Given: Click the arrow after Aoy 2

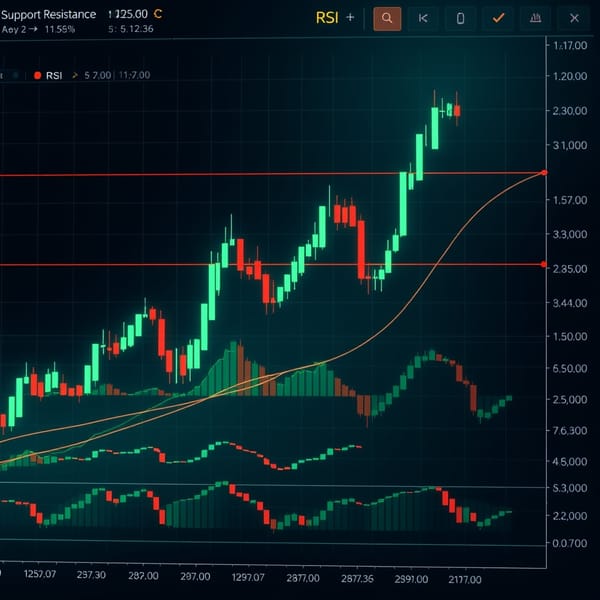Looking at the screenshot, I should pyautogui.click(x=33, y=29).
